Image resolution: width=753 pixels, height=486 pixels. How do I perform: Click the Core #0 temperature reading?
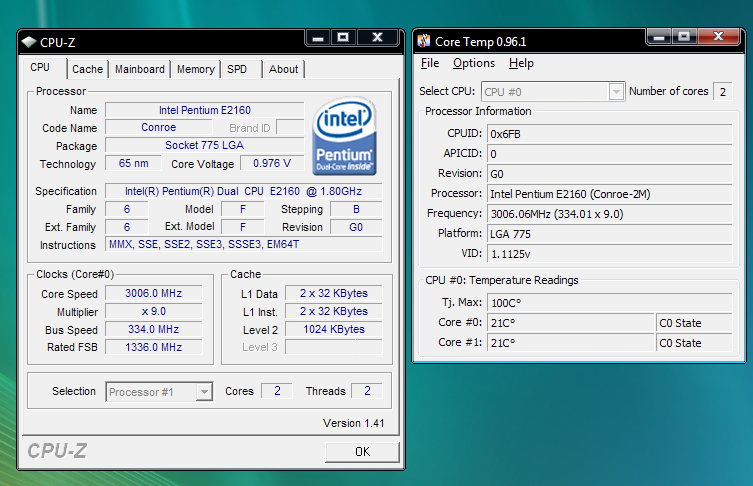point(571,323)
